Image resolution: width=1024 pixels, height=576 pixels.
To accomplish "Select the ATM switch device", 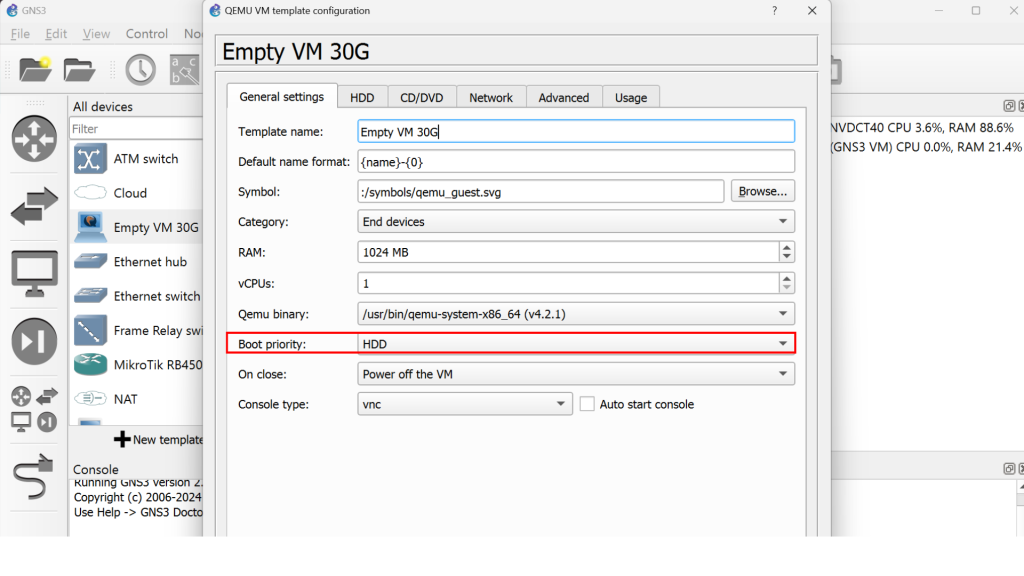I will [145, 159].
